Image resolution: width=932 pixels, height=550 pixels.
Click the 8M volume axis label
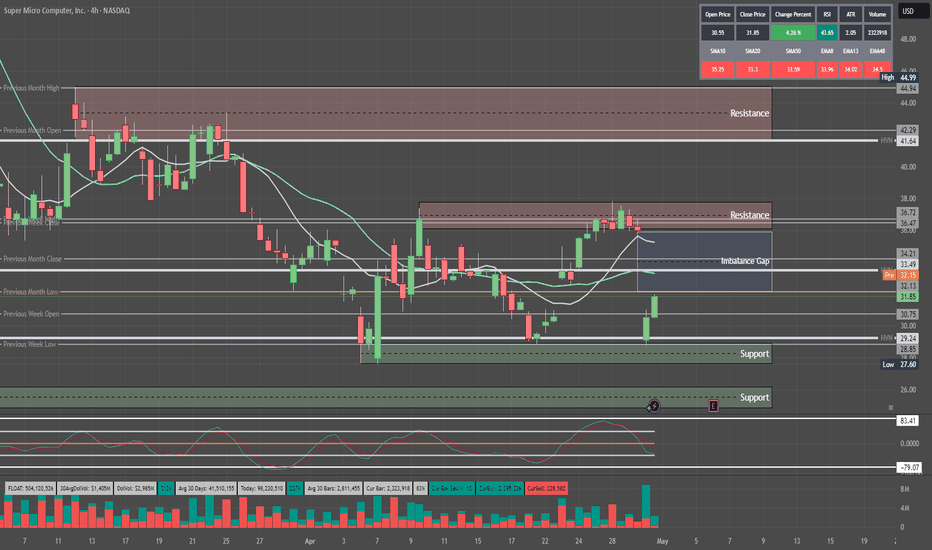click(904, 489)
